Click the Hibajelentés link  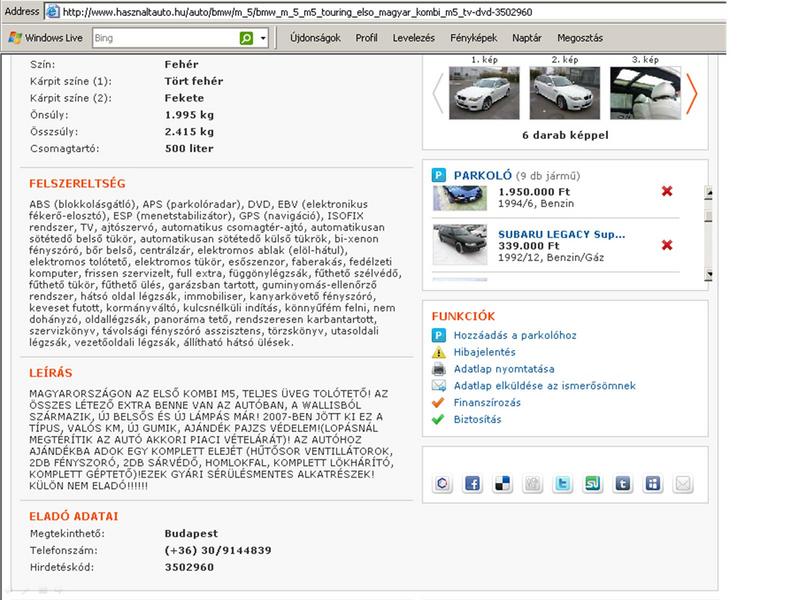485,352
